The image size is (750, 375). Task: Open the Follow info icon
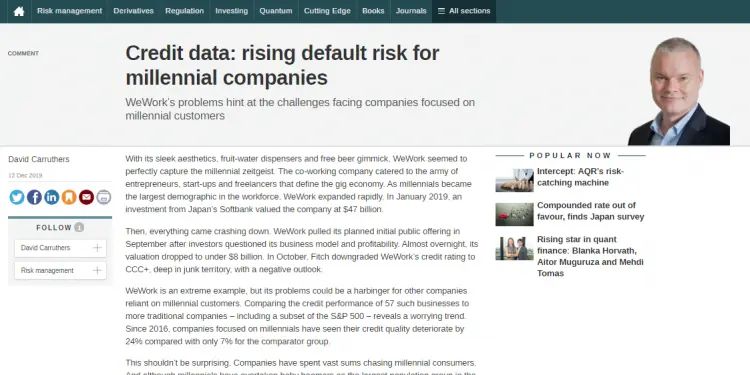(79, 228)
